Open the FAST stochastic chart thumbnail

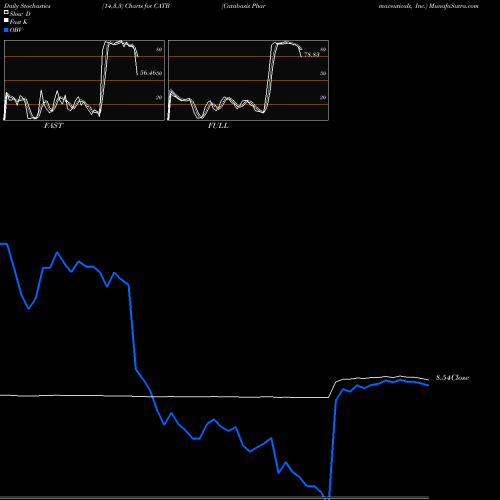click(84, 80)
